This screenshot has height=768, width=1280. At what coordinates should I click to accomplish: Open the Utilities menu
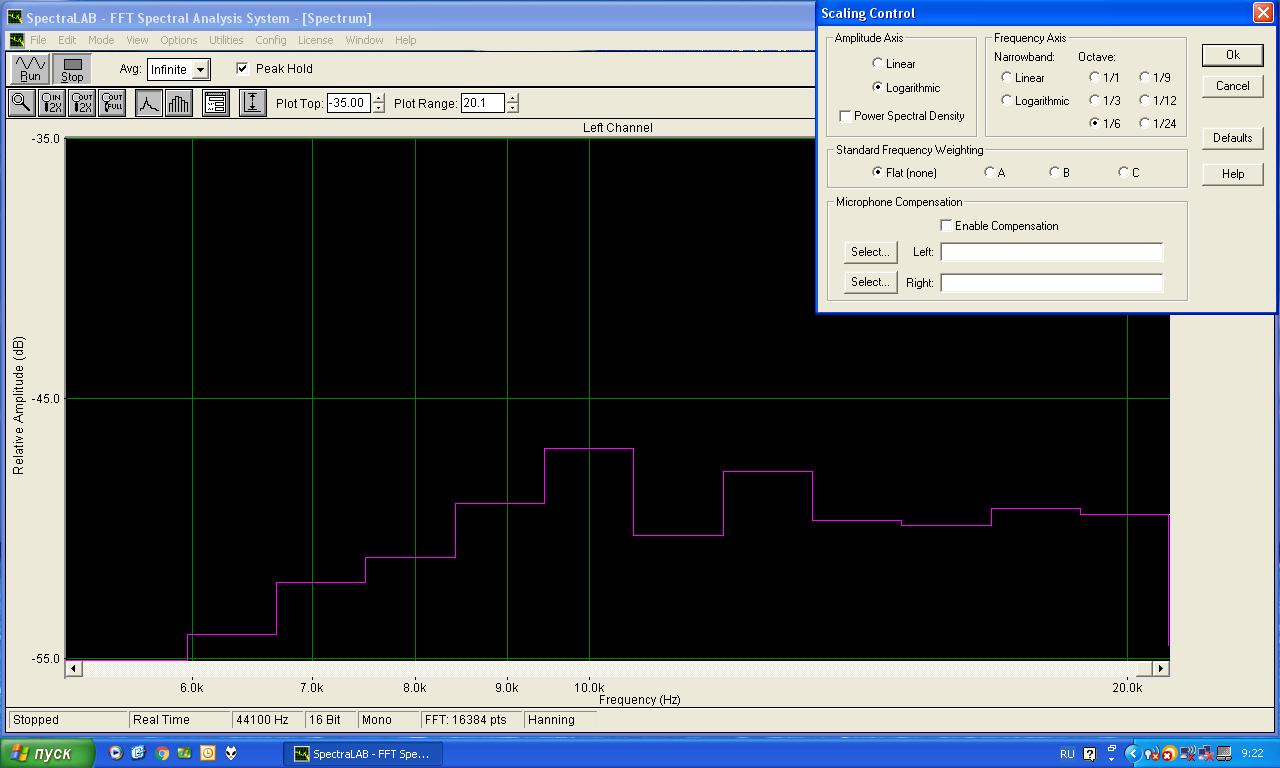(226, 40)
